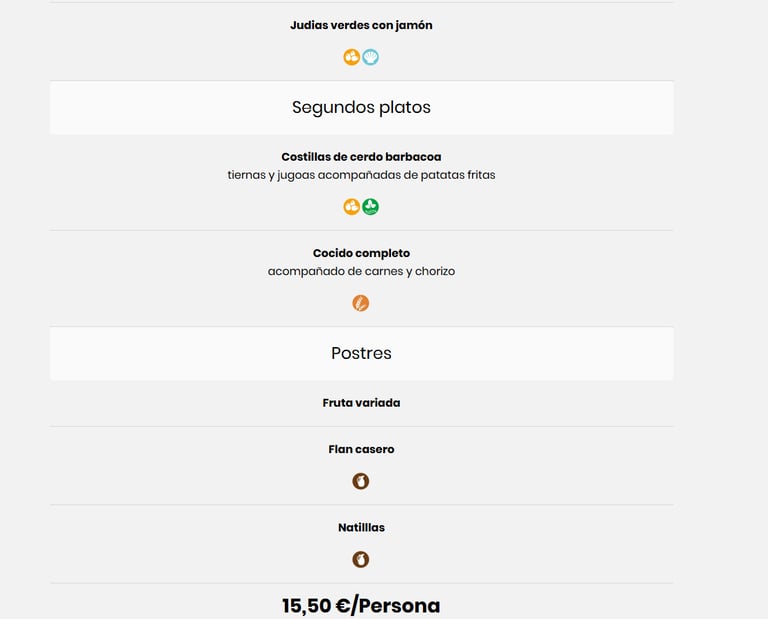
Task: Click egg allergen icon under Judías verdes con jamón
Action: pos(352,57)
